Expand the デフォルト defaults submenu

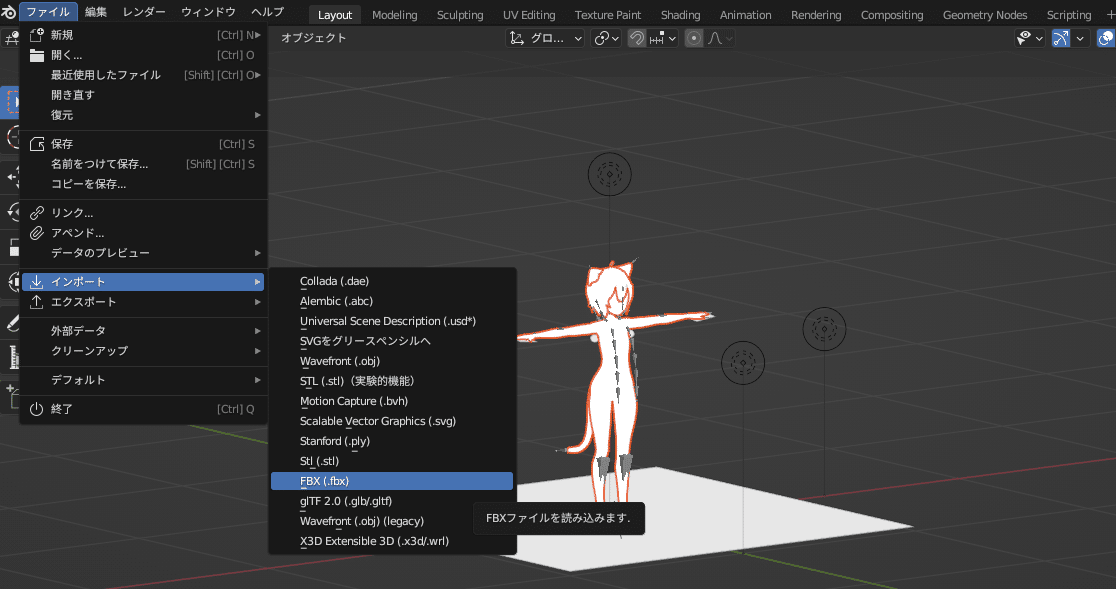pos(144,380)
